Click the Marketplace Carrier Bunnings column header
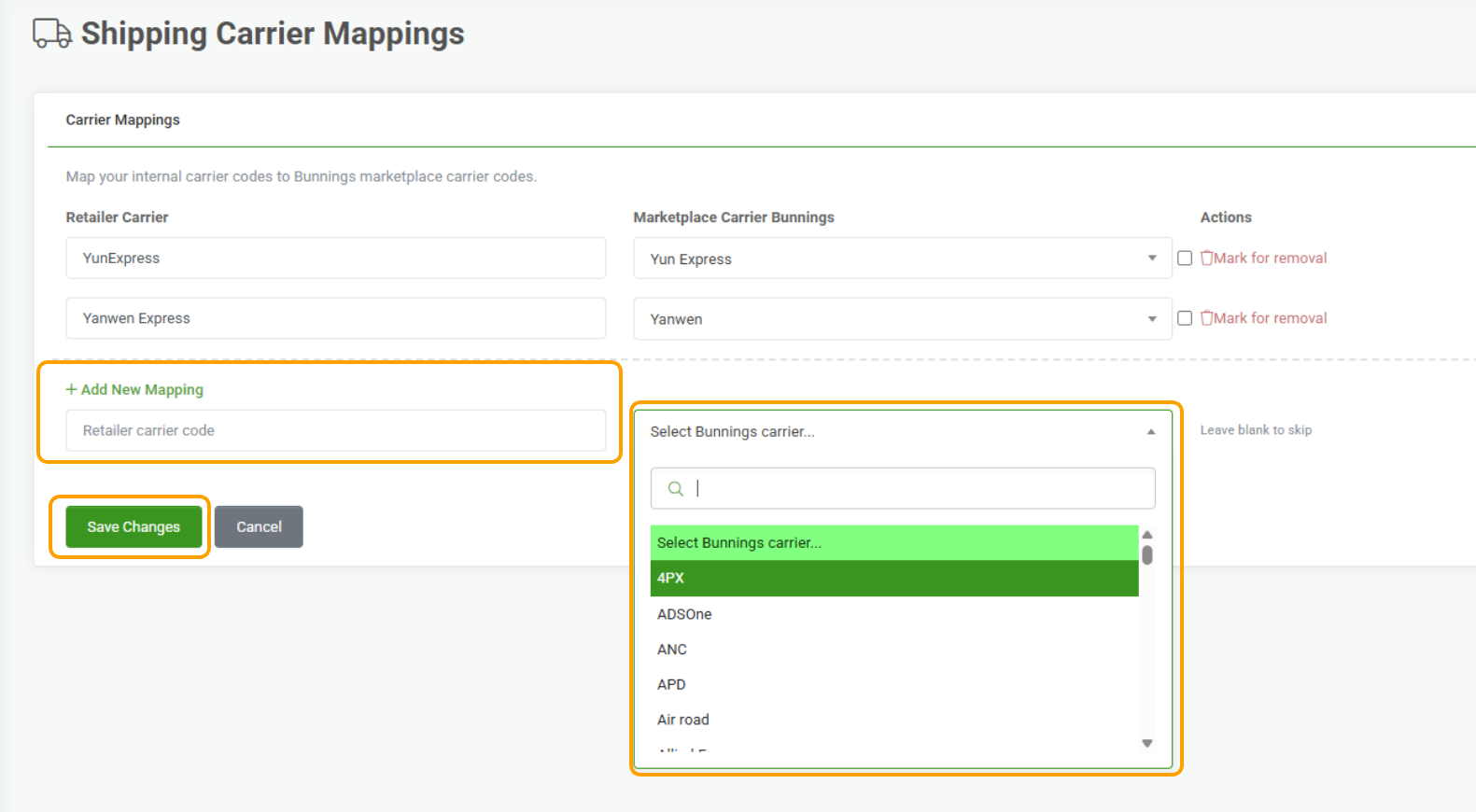The width and height of the screenshot is (1476, 812). 734,217
